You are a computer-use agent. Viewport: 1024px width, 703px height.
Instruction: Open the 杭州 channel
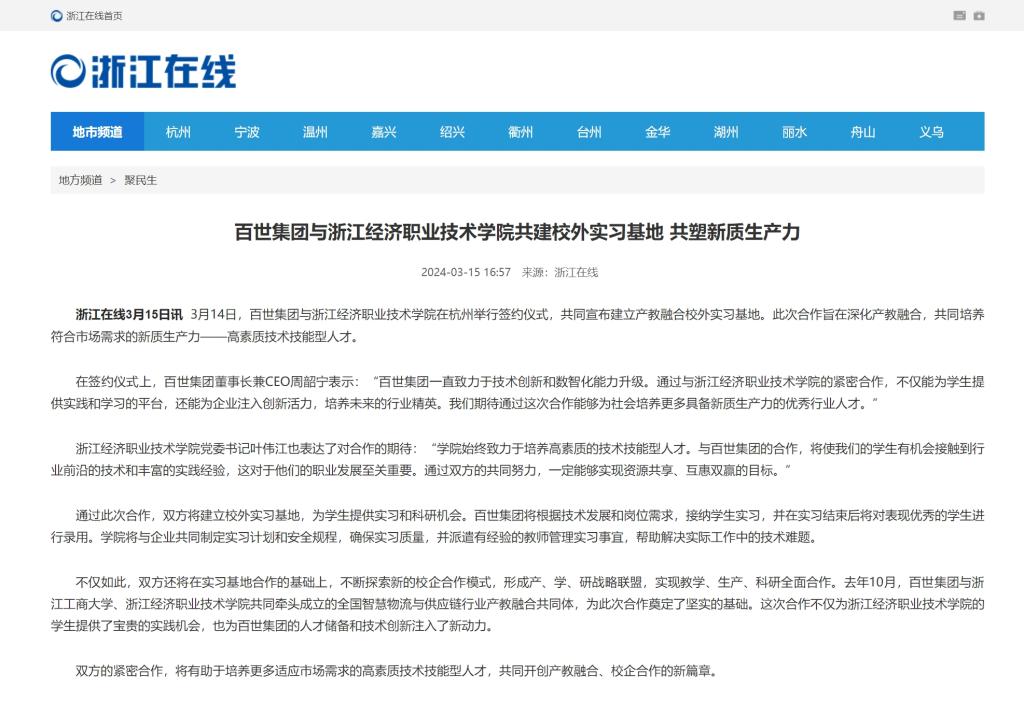178,132
